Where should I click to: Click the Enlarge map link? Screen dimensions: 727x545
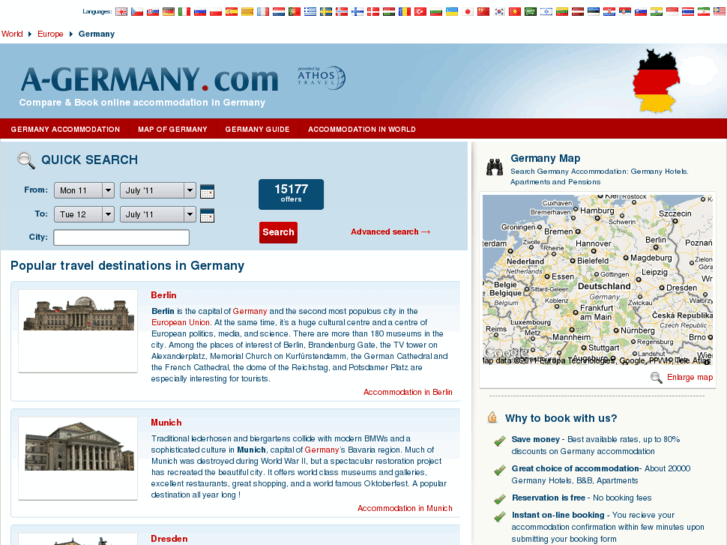[x=690, y=377]
